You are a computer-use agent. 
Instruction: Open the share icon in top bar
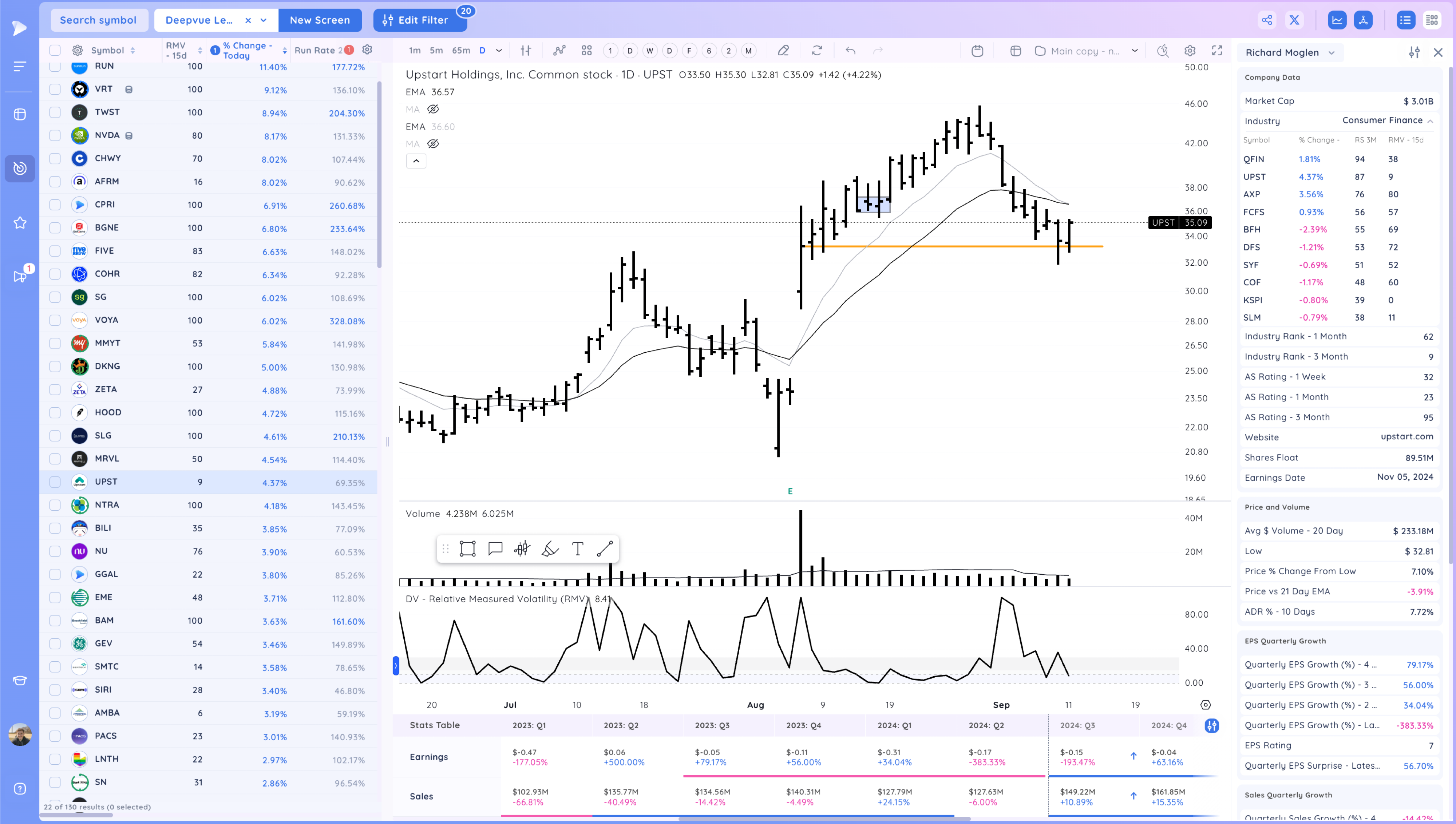click(1266, 20)
